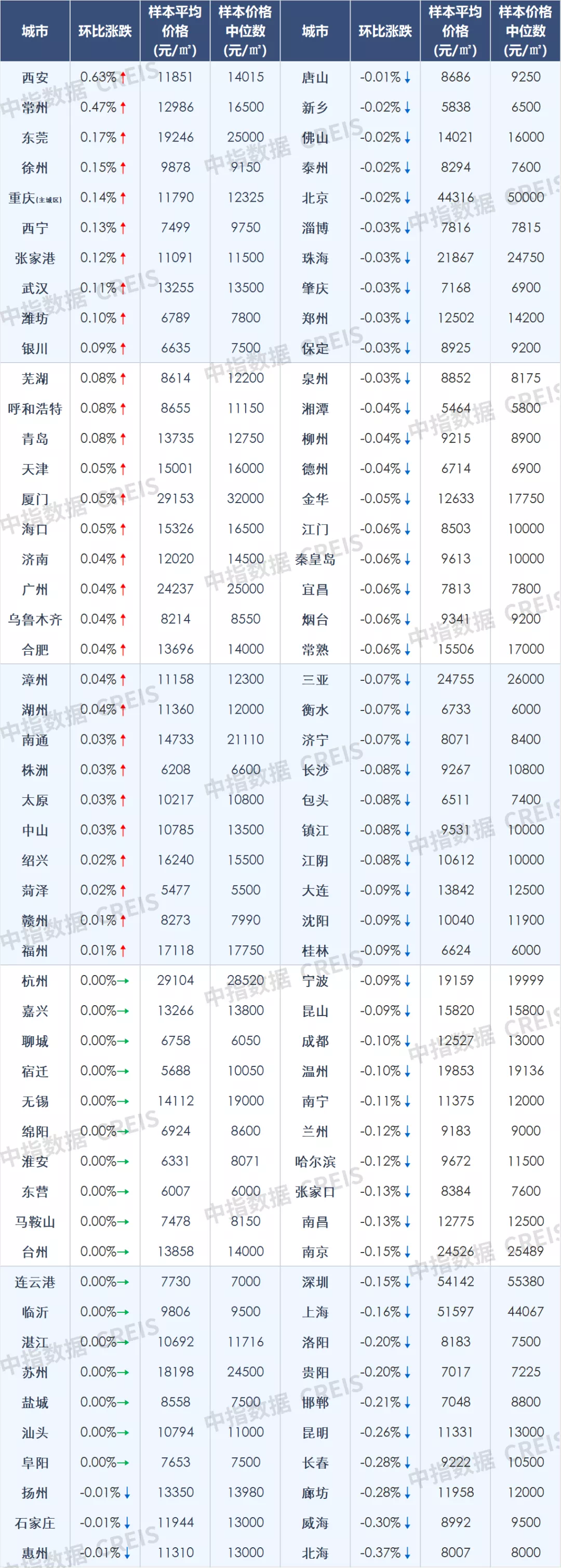Click 惠州's average price 11310
The width and height of the screenshot is (561, 1568).
(x=175, y=1553)
